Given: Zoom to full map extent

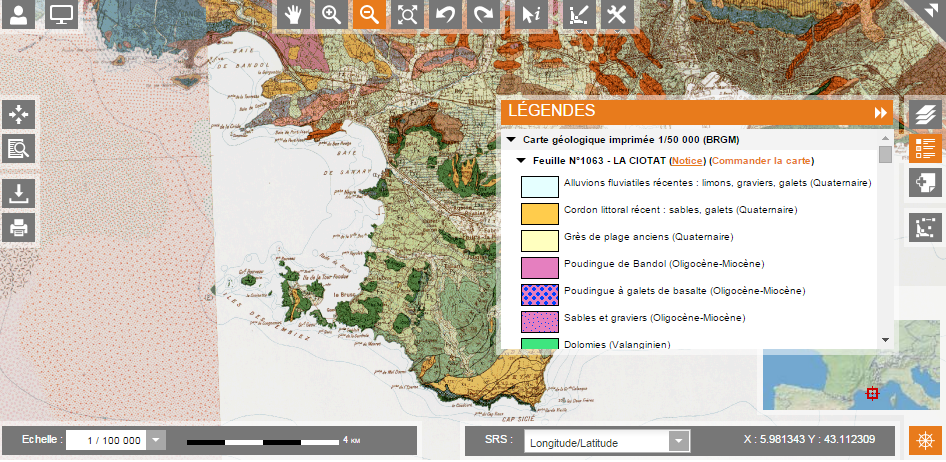Looking at the screenshot, I should [407, 15].
